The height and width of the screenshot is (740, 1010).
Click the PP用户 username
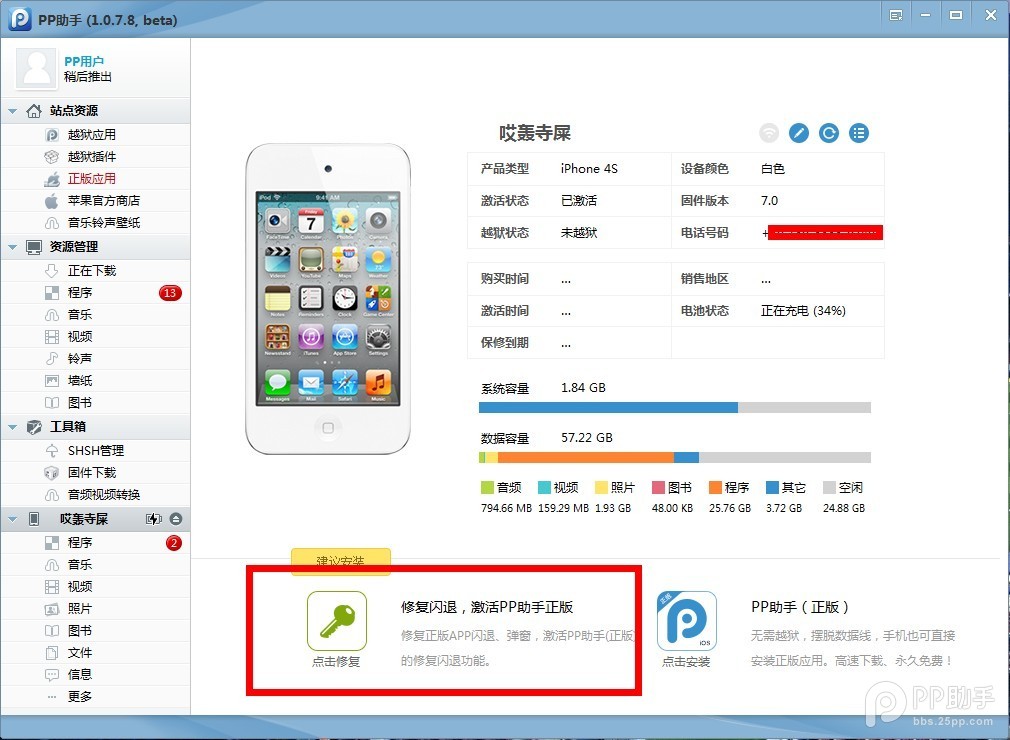click(84, 61)
